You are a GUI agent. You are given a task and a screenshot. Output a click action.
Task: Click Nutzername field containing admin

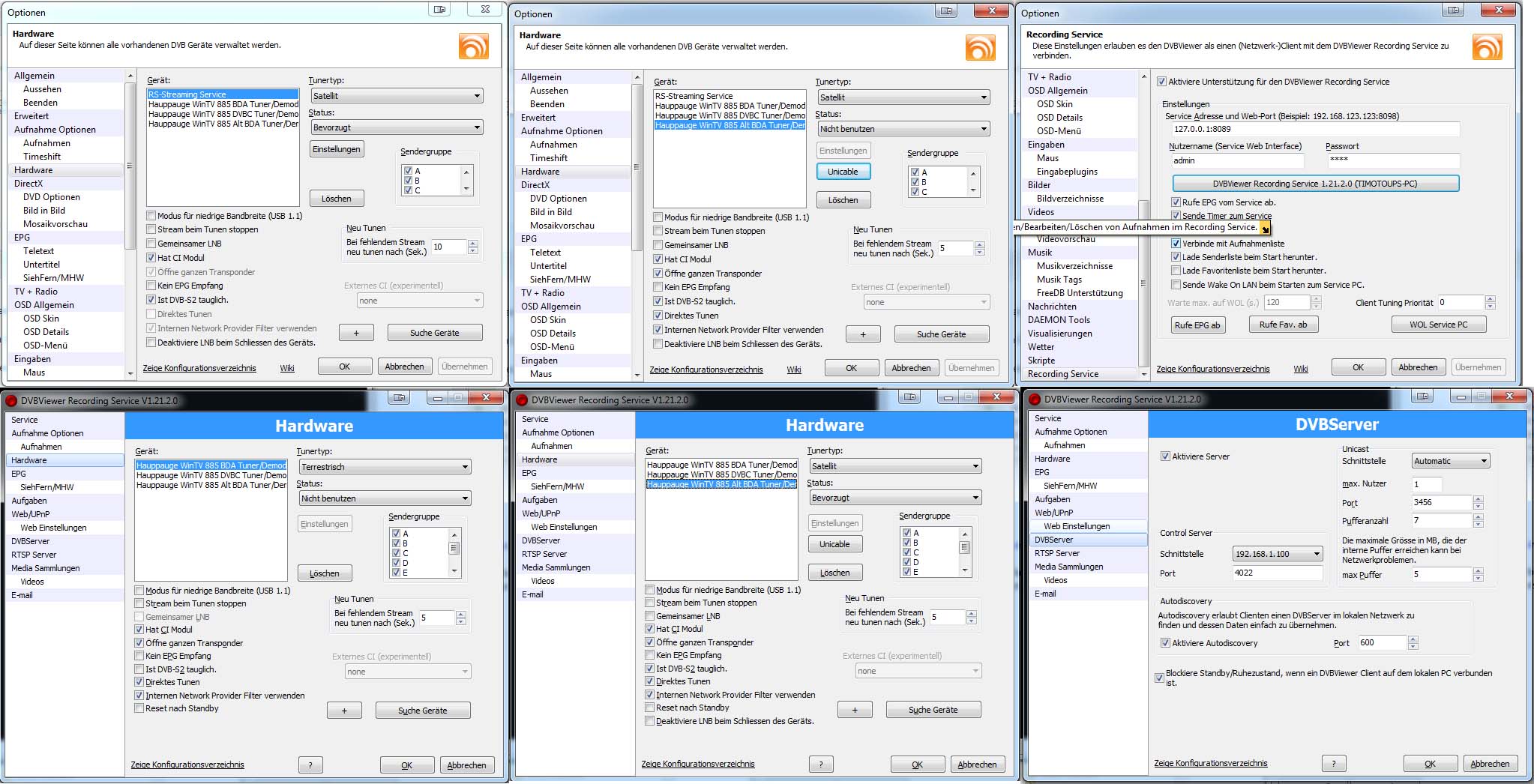click(1236, 160)
